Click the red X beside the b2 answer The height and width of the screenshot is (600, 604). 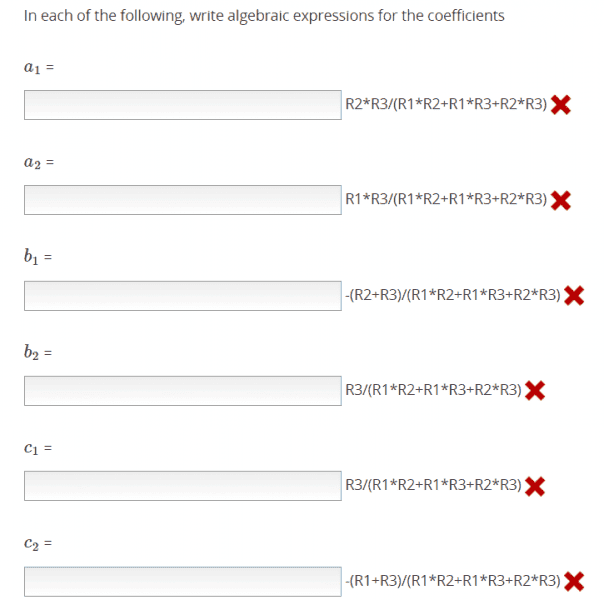tap(535, 390)
